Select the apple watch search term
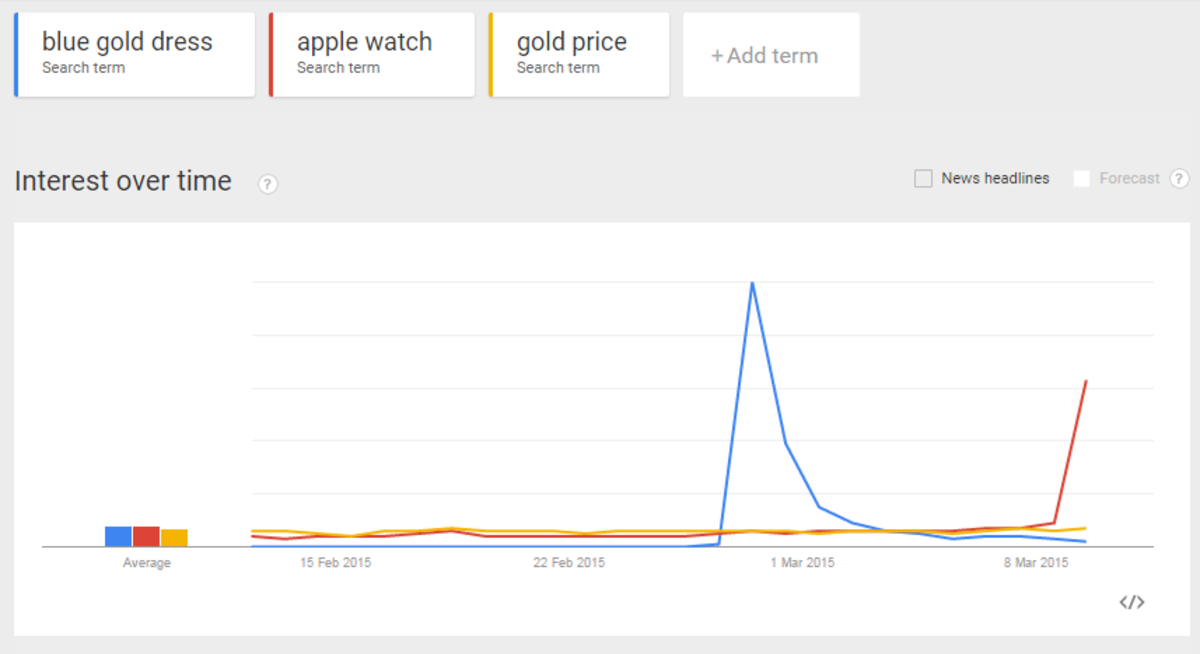1200x654 pixels. [371, 55]
